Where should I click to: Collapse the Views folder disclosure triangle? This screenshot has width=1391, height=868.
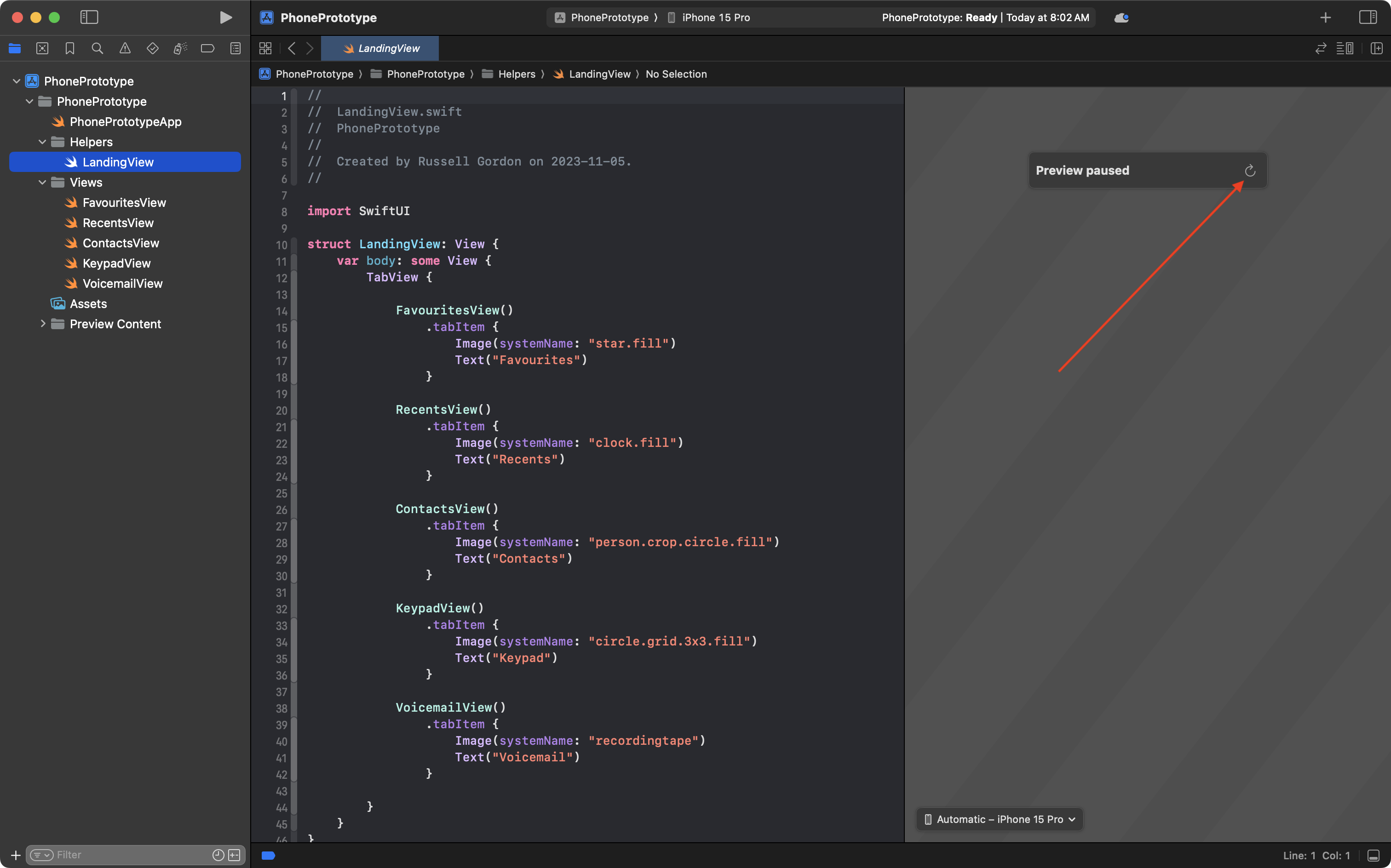tap(41, 182)
